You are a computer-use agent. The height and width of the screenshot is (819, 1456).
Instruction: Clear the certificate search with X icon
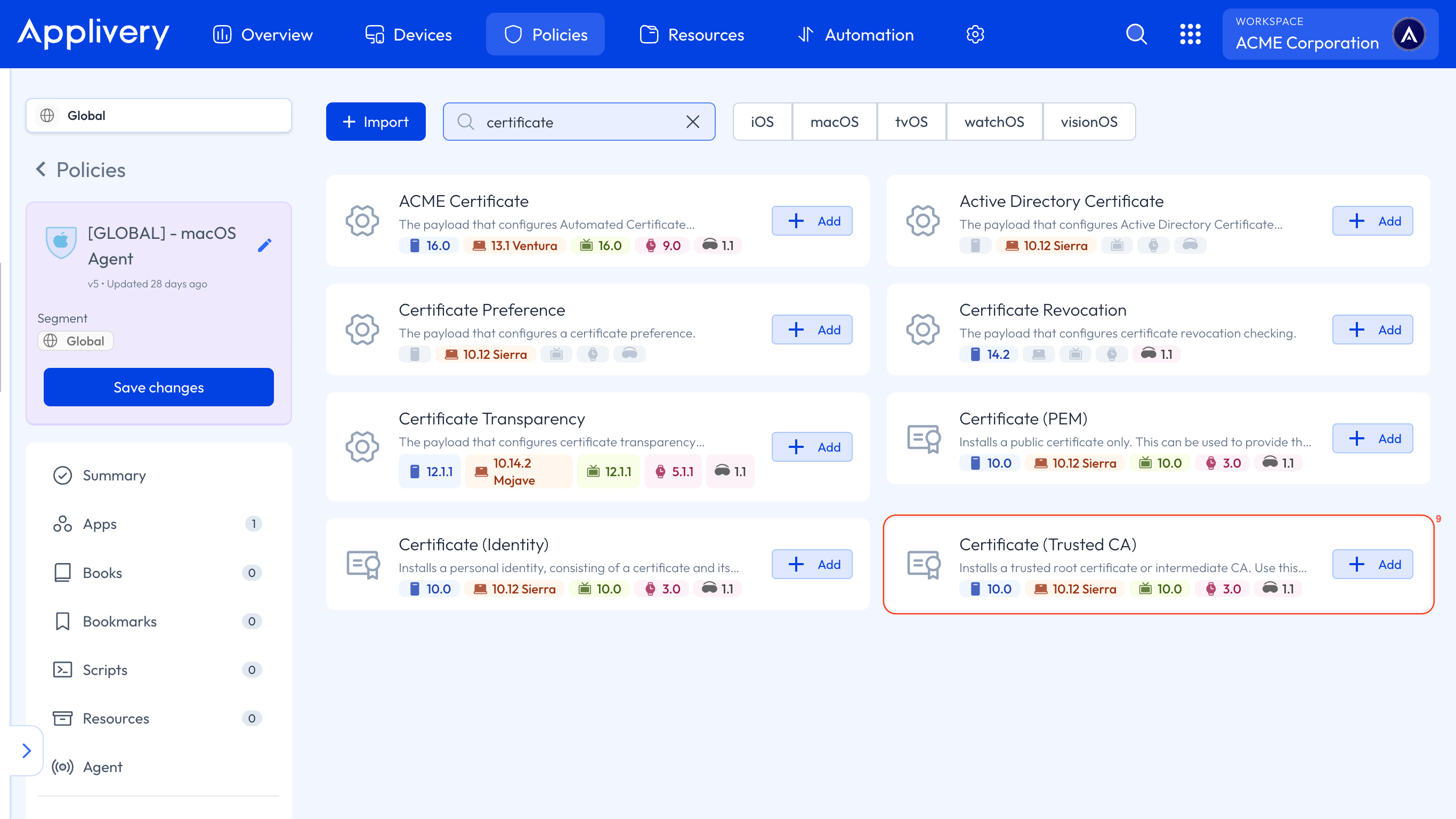click(x=692, y=122)
